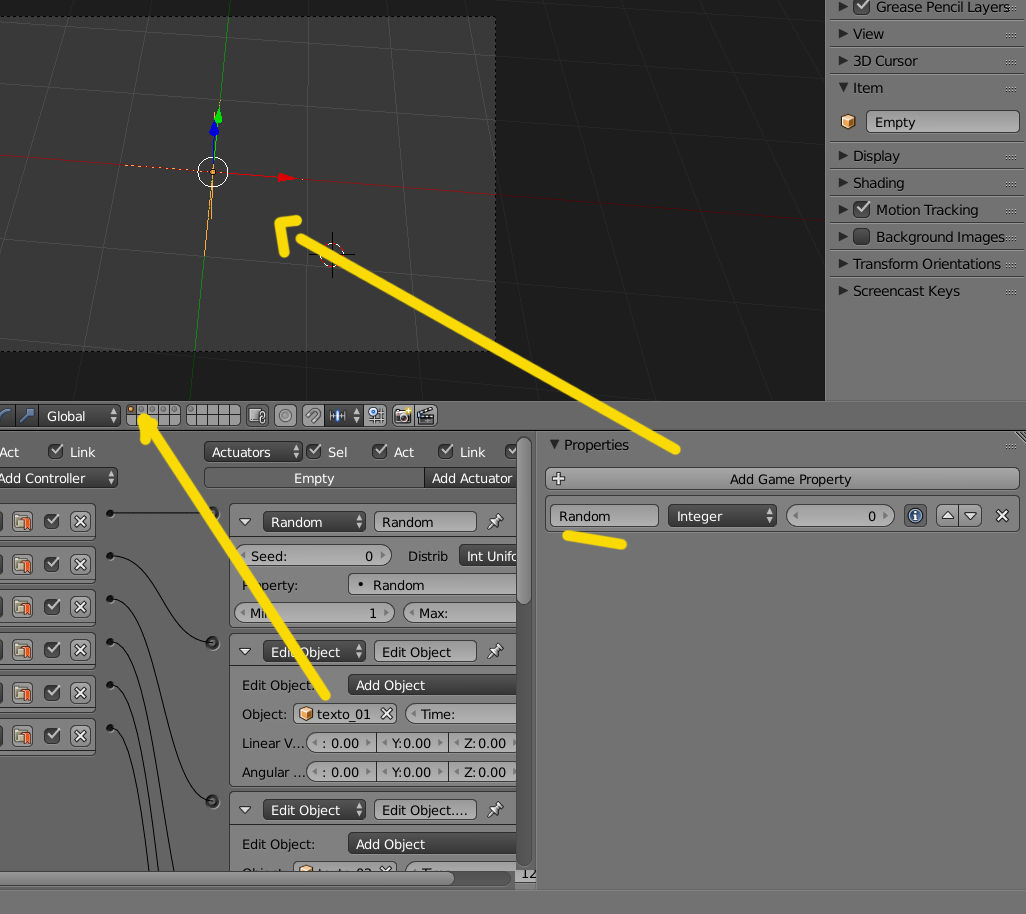Pin the Edit Object.... actuator
The height and width of the screenshot is (914, 1026).
[495, 809]
